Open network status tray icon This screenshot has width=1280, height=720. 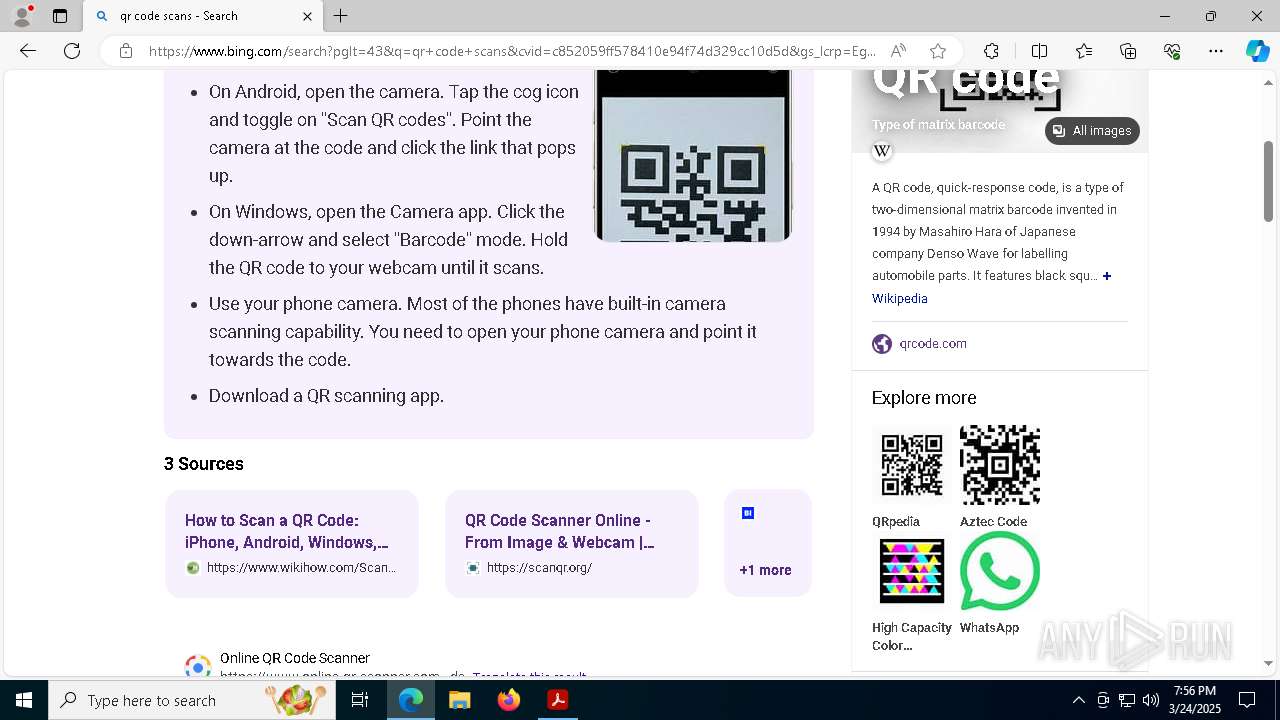tap(1127, 700)
